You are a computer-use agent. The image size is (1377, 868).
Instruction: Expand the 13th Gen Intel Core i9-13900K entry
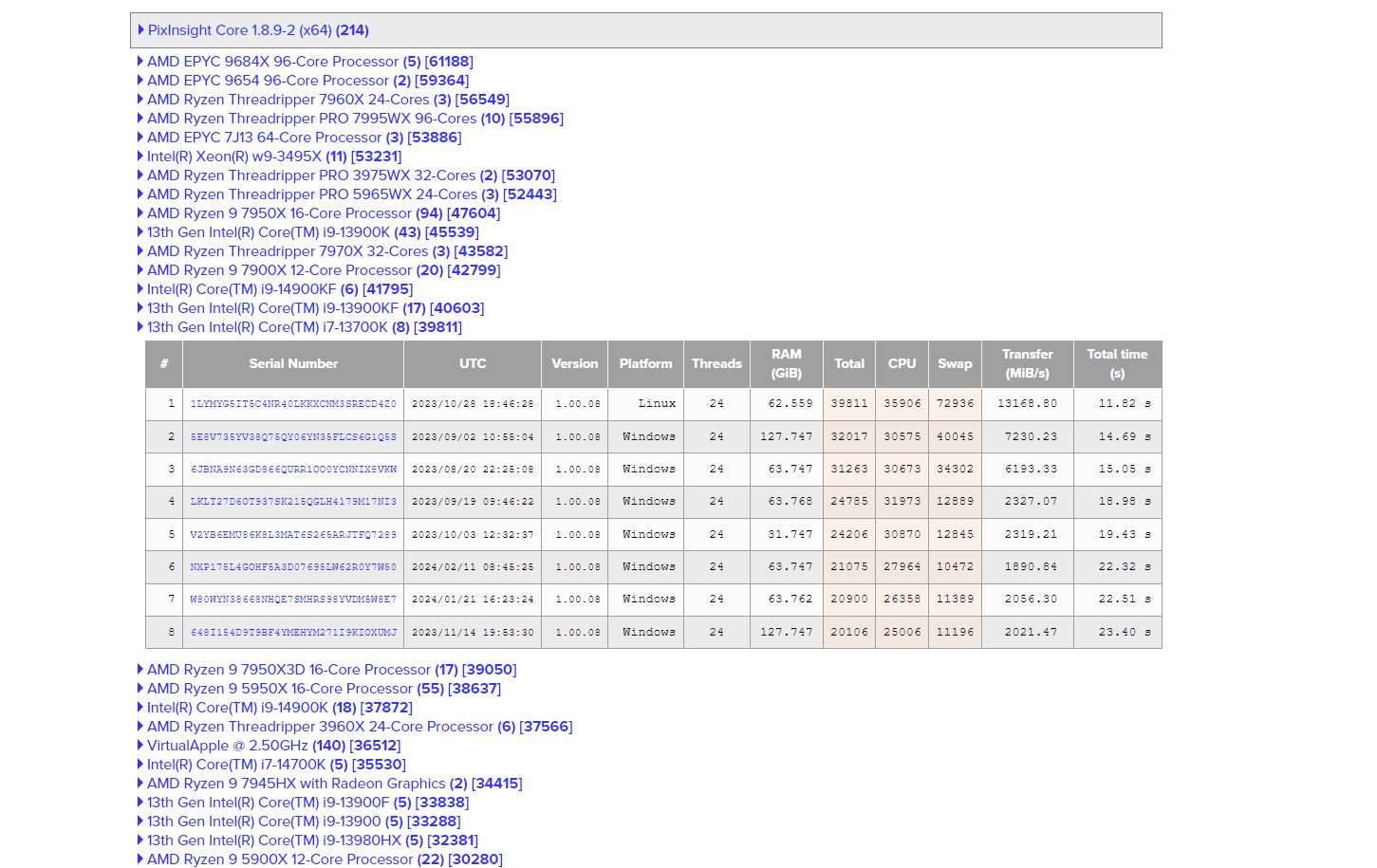(x=307, y=232)
